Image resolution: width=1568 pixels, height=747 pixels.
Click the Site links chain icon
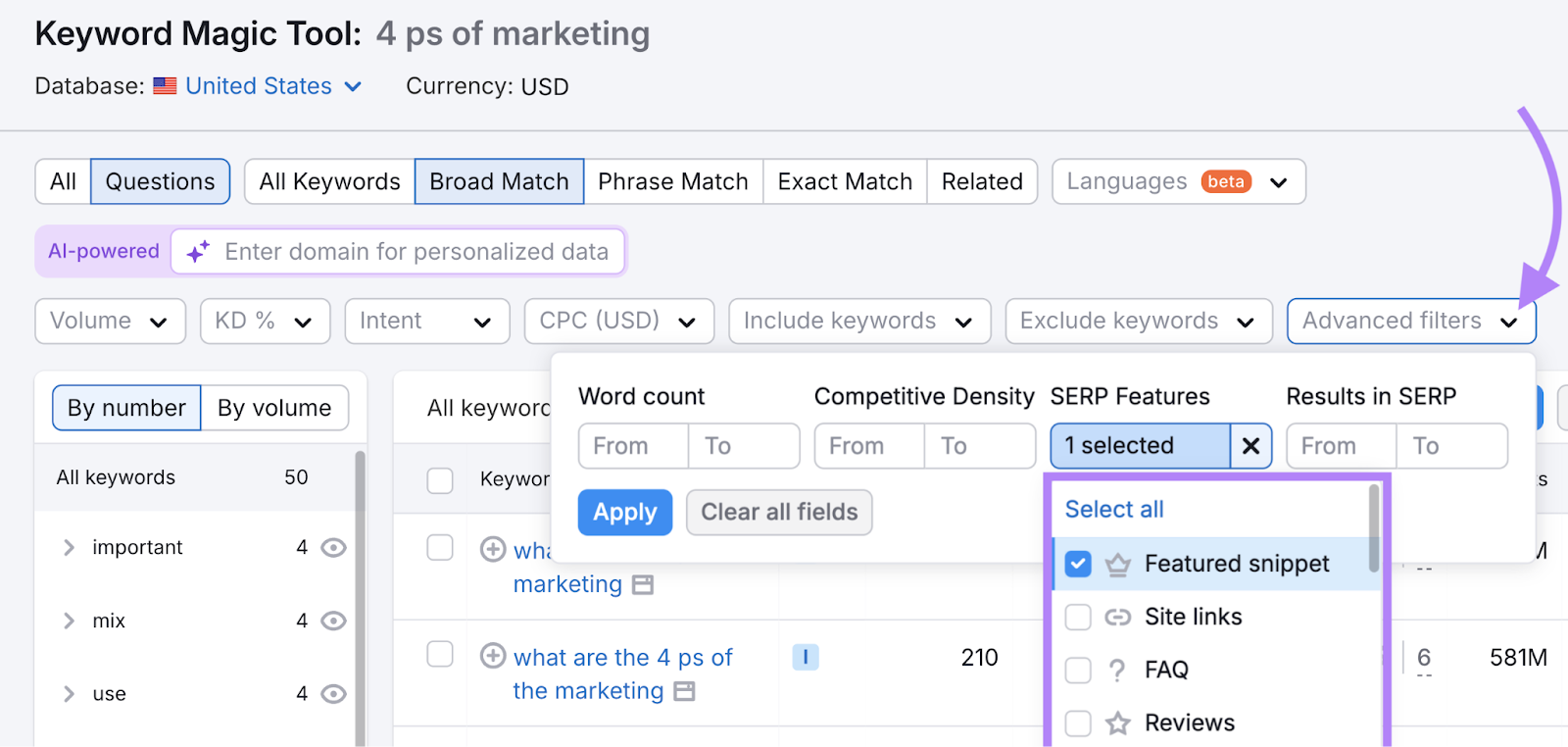pyautogui.click(x=1117, y=617)
